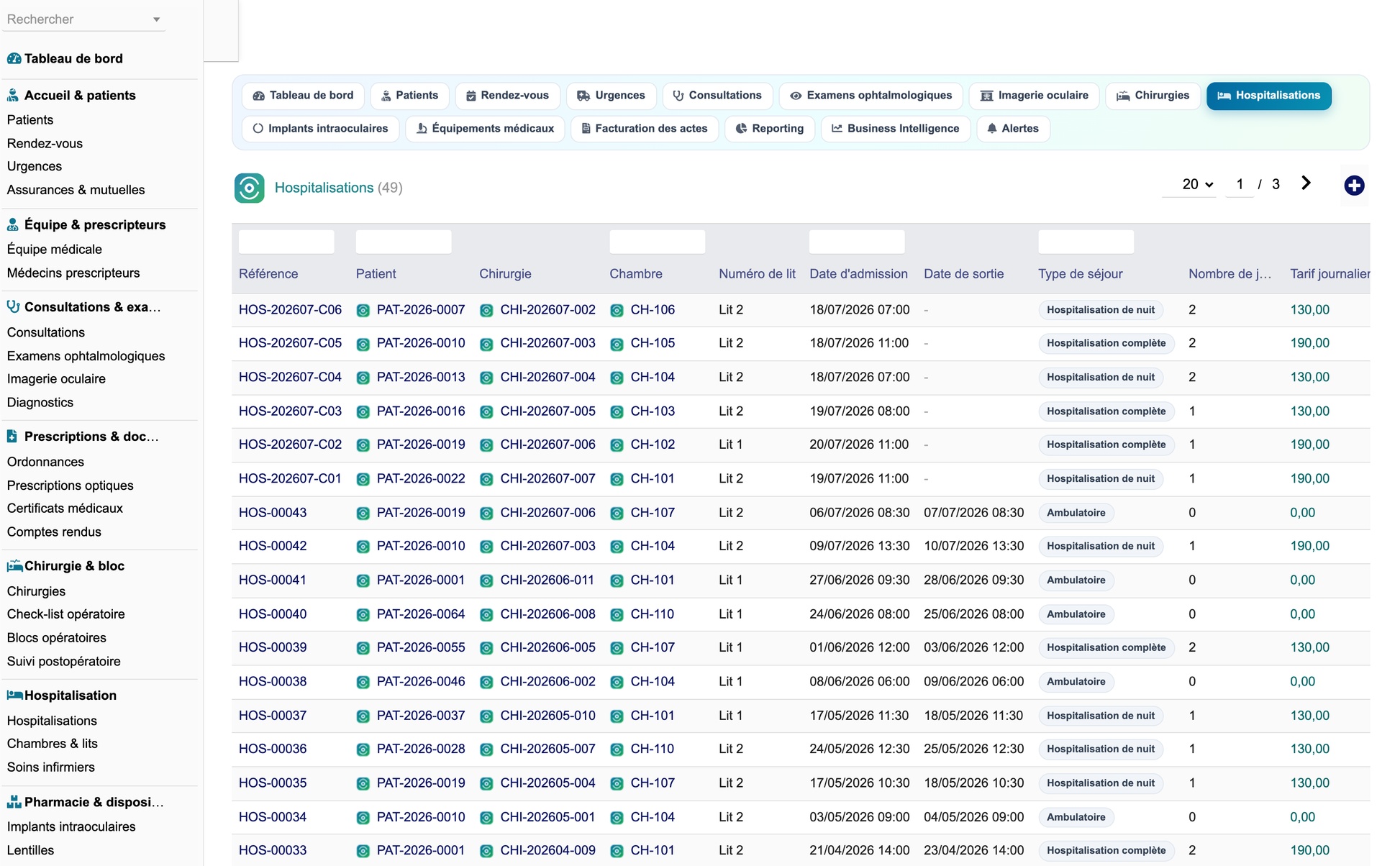Image resolution: width=1400 pixels, height=866 pixels.
Task: Click patient icon beside PAT-2026-0064
Action: click(363, 615)
